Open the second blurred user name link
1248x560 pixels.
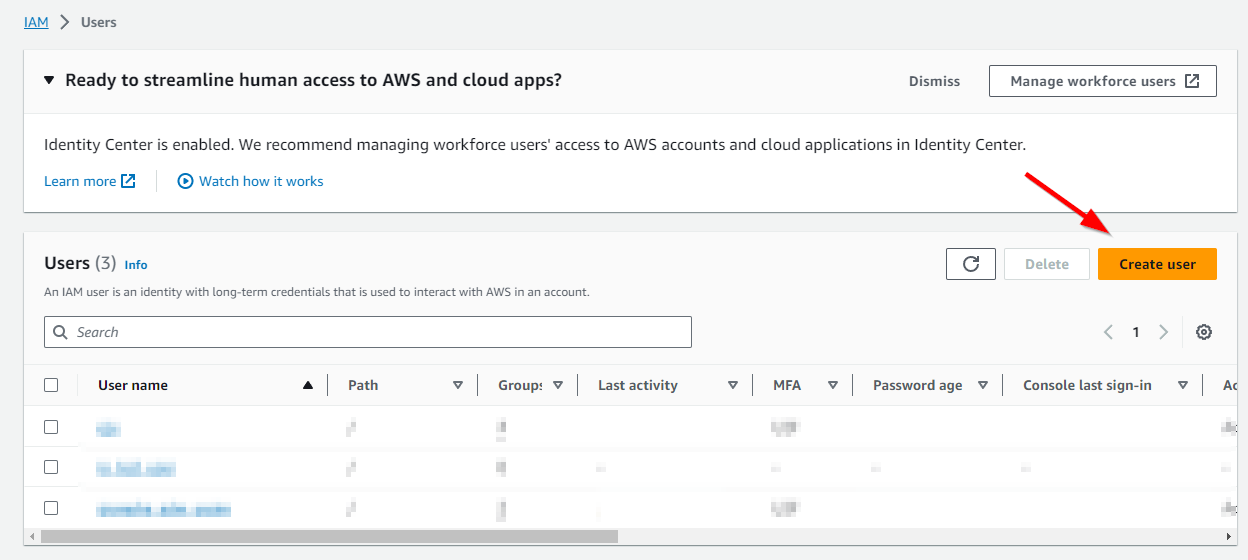[x=136, y=469]
